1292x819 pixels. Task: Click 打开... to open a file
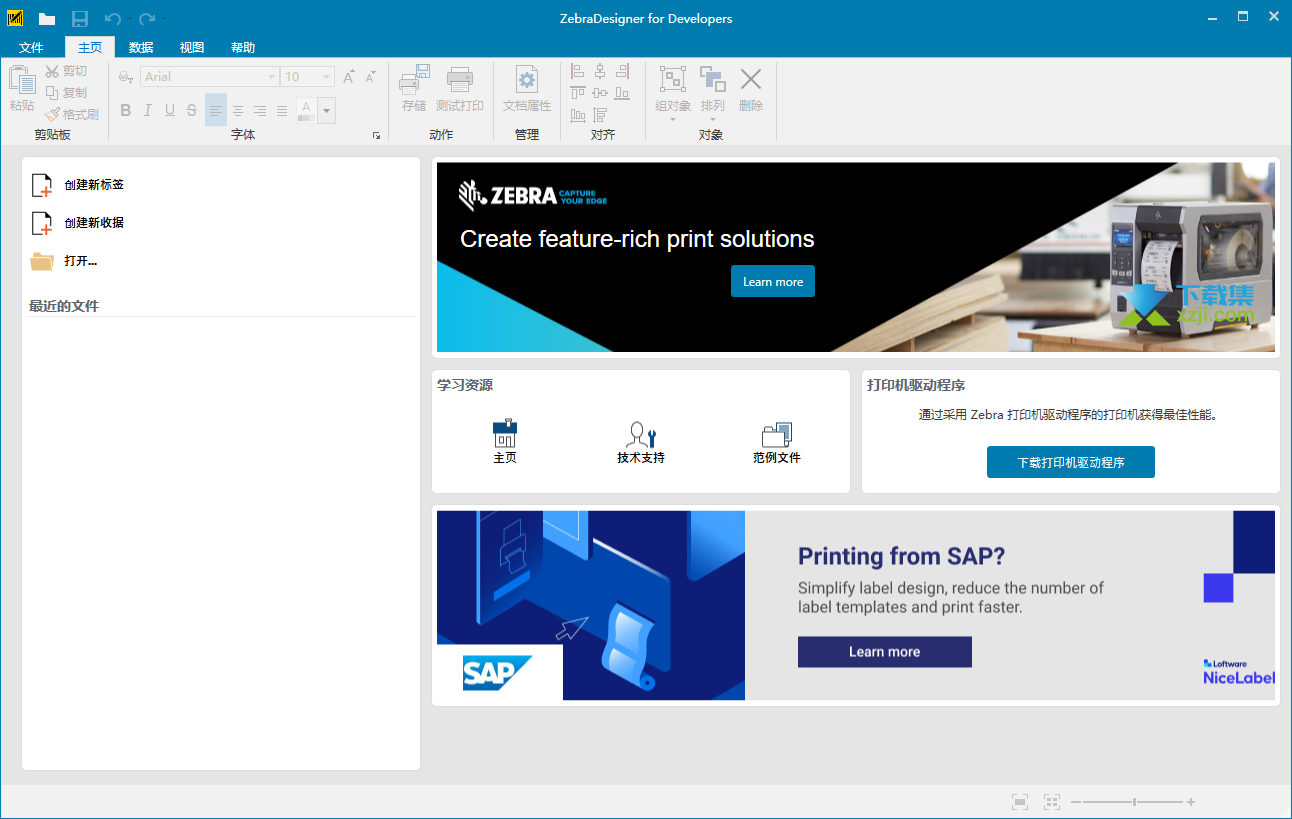(64, 261)
